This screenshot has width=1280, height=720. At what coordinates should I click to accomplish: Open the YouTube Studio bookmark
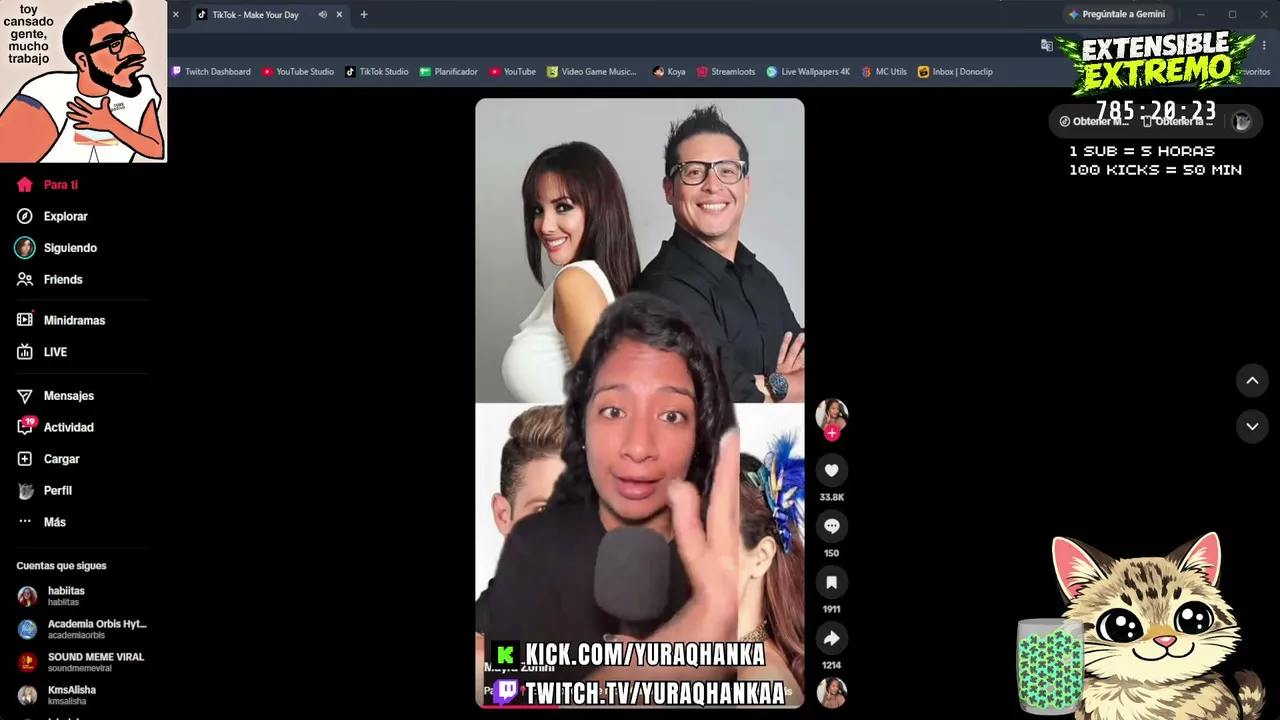[298, 72]
